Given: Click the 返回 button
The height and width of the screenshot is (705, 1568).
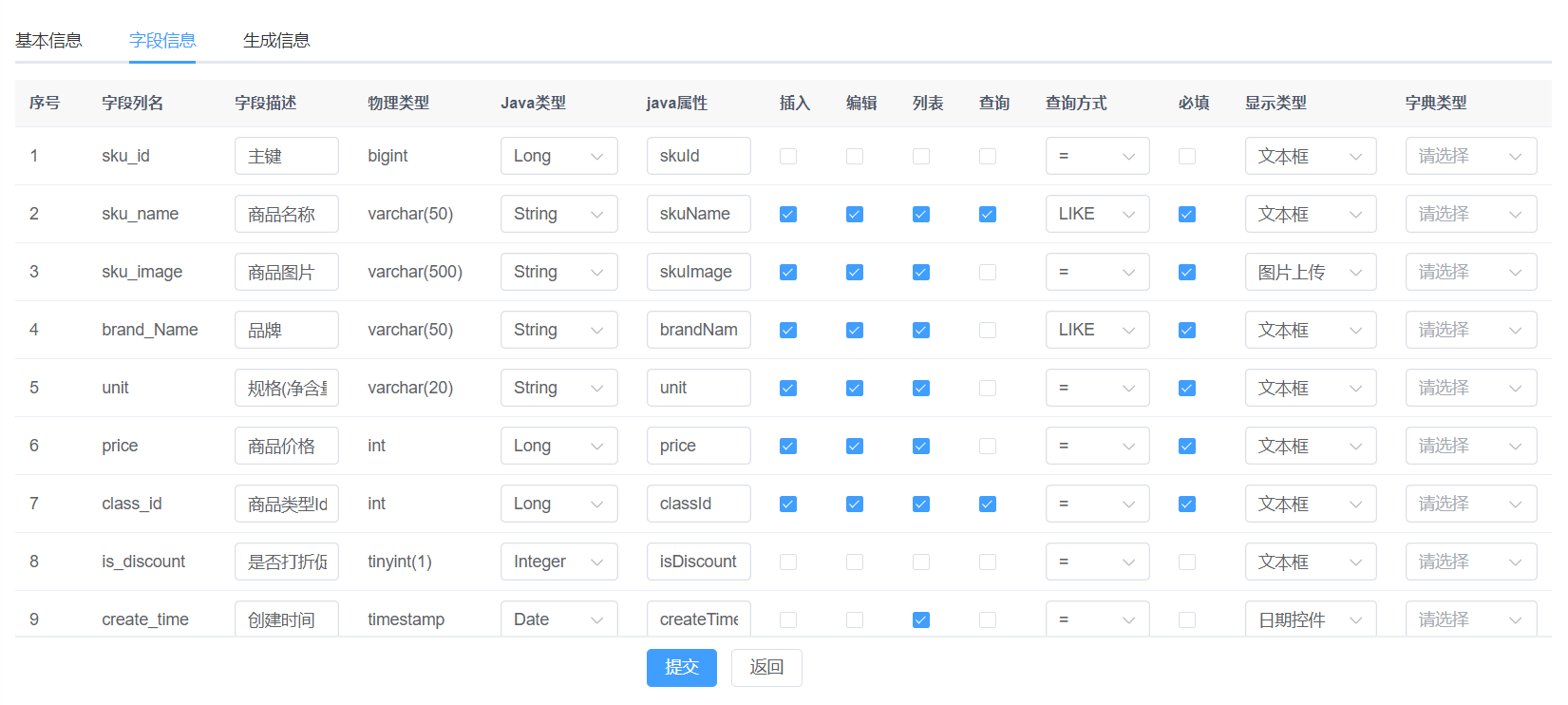Looking at the screenshot, I should pyautogui.click(x=765, y=667).
